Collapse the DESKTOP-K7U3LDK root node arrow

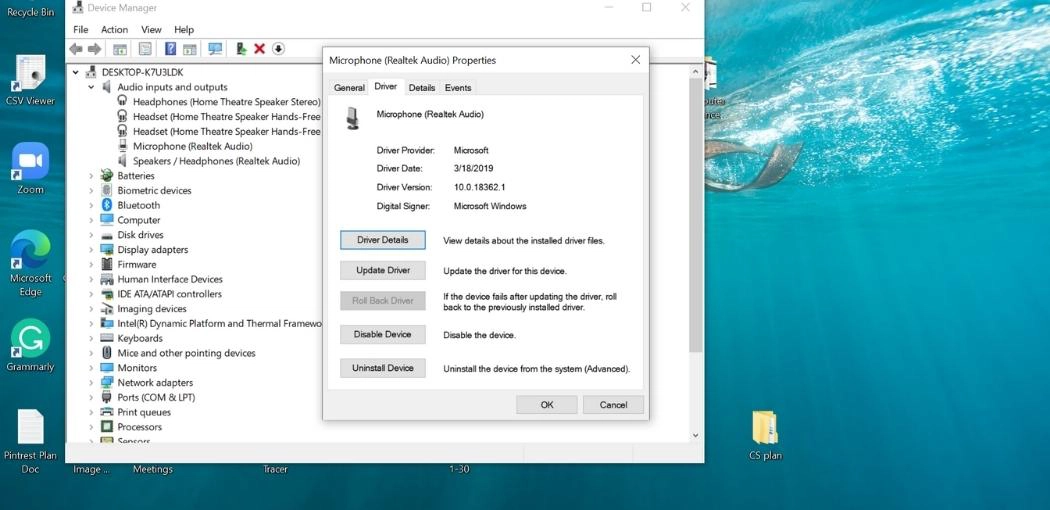76,72
